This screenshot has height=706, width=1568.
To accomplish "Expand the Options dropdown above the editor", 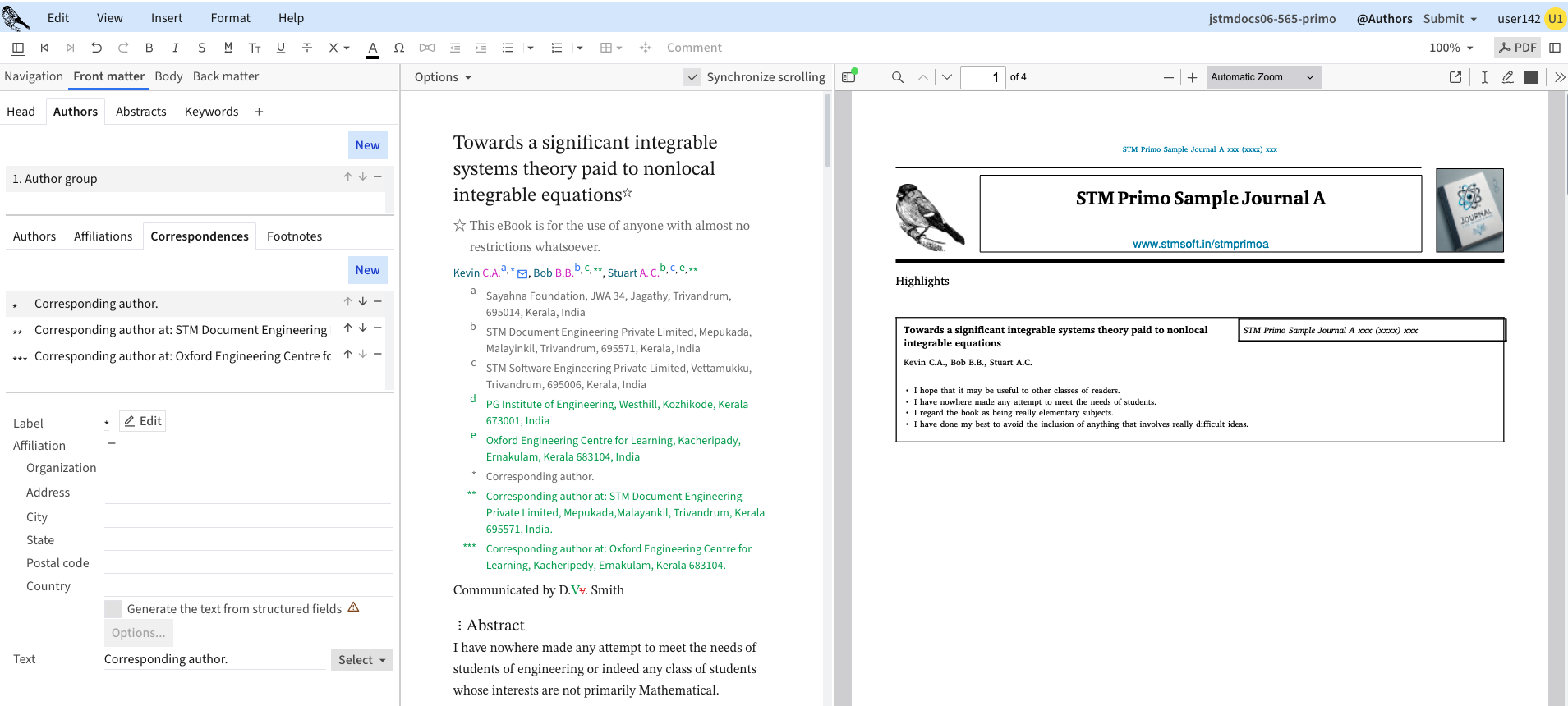I will click(x=443, y=77).
